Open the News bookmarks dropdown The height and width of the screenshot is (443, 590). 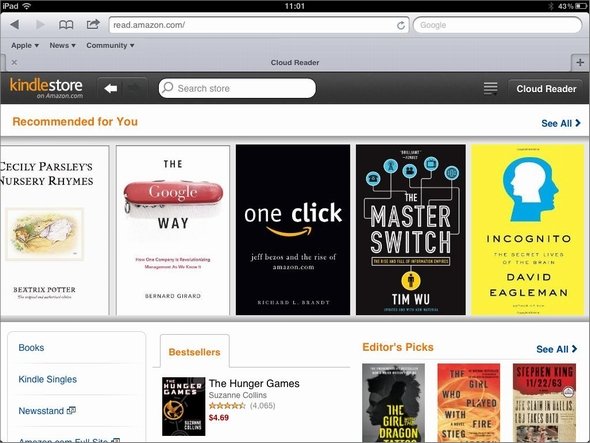tap(62, 46)
